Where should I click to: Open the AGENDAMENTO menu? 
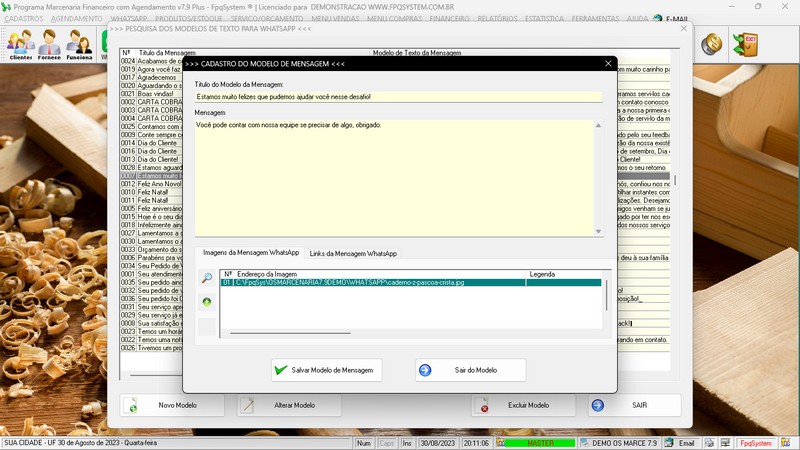77,19
